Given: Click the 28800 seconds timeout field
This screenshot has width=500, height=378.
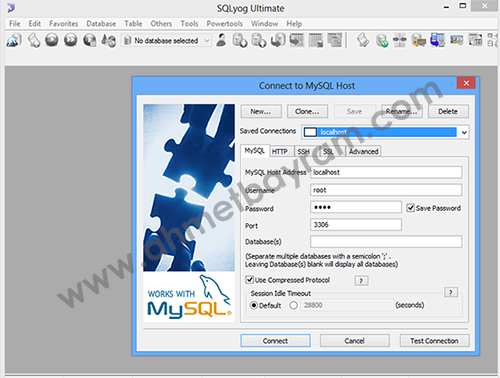Looking at the screenshot, I should (x=347, y=305).
